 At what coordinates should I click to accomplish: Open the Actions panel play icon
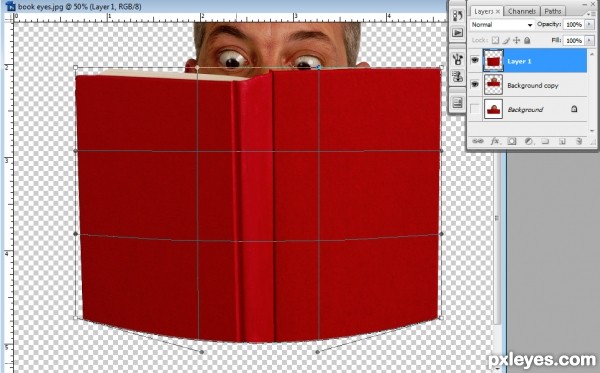[x=457, y=33]
